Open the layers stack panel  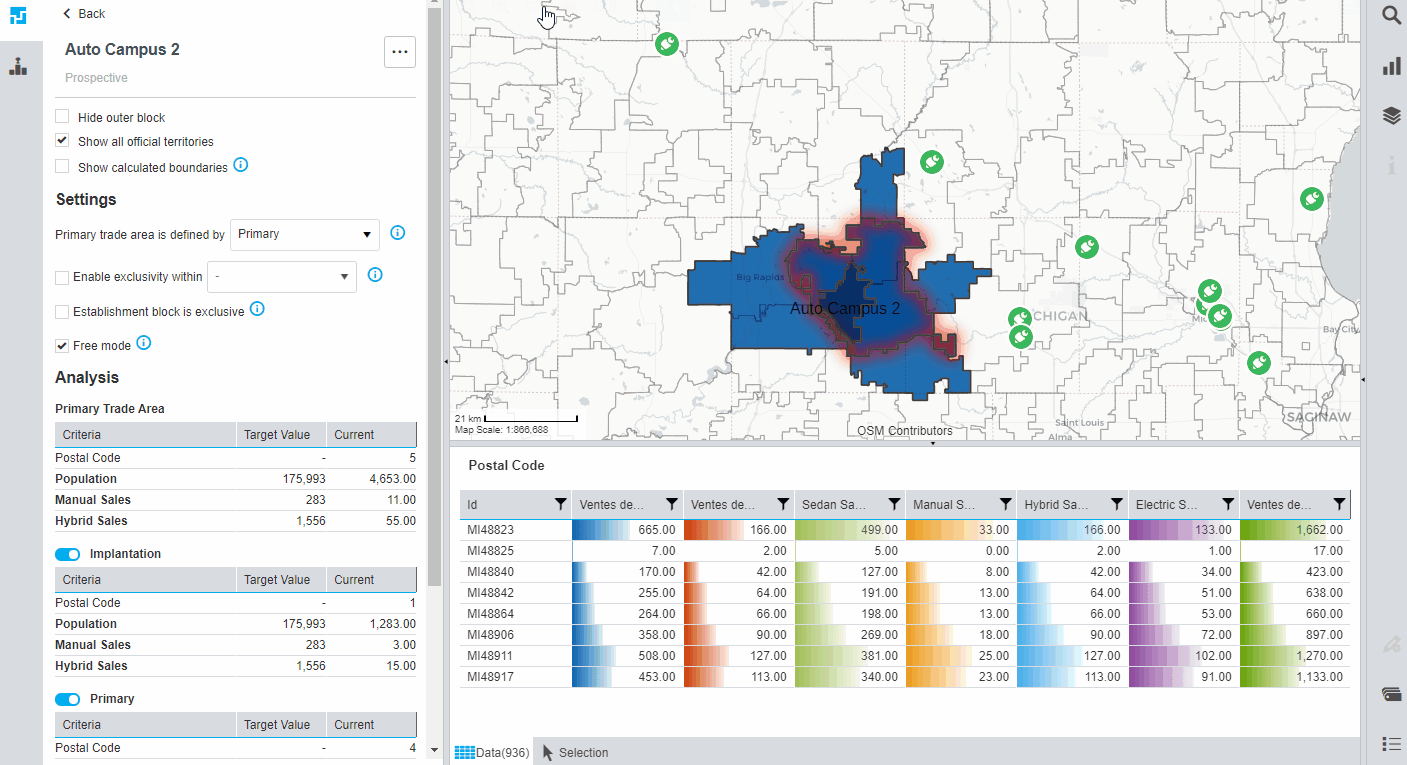tap(1391, 115)
